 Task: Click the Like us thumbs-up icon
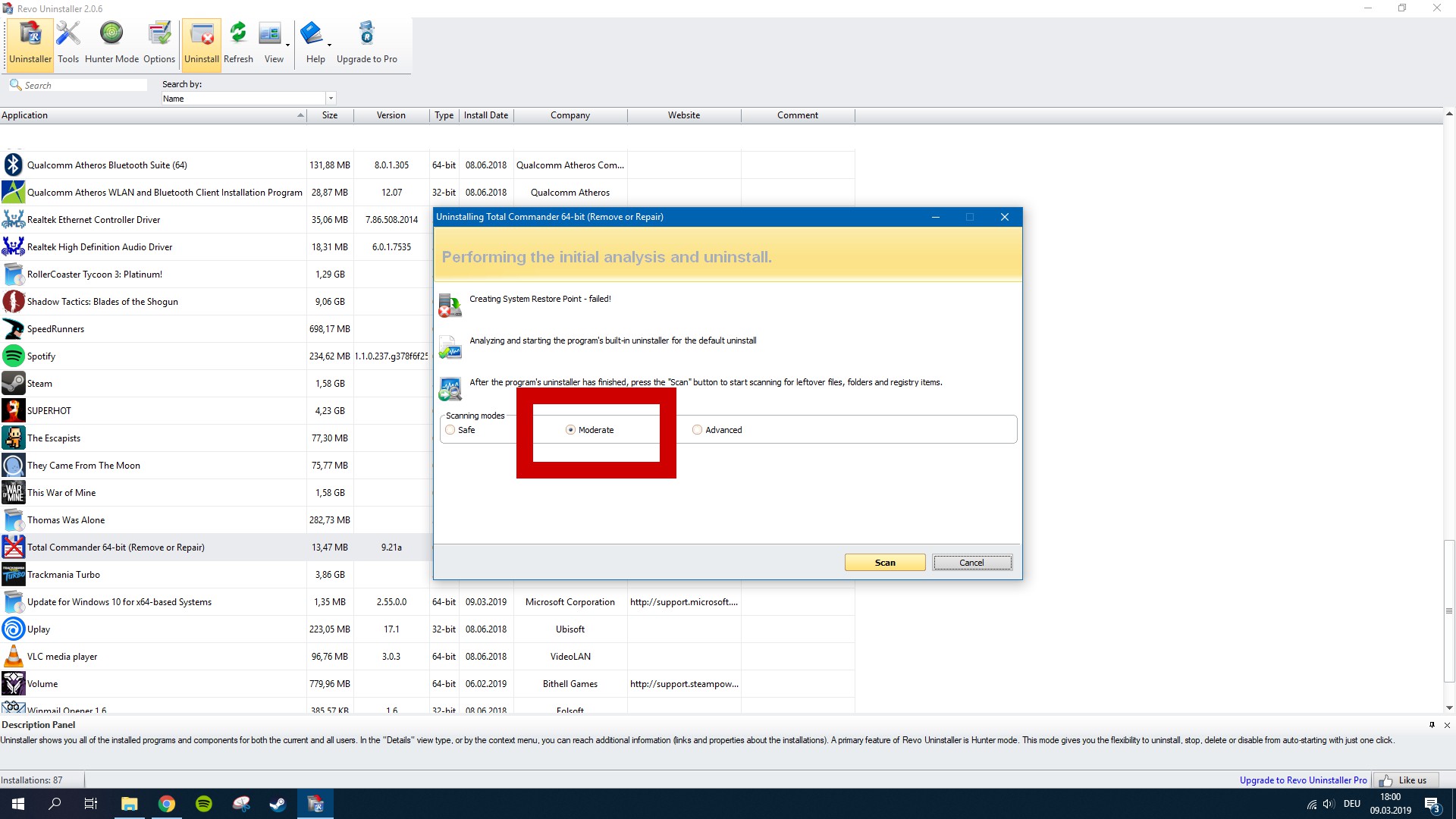[x=1386, y=780]
